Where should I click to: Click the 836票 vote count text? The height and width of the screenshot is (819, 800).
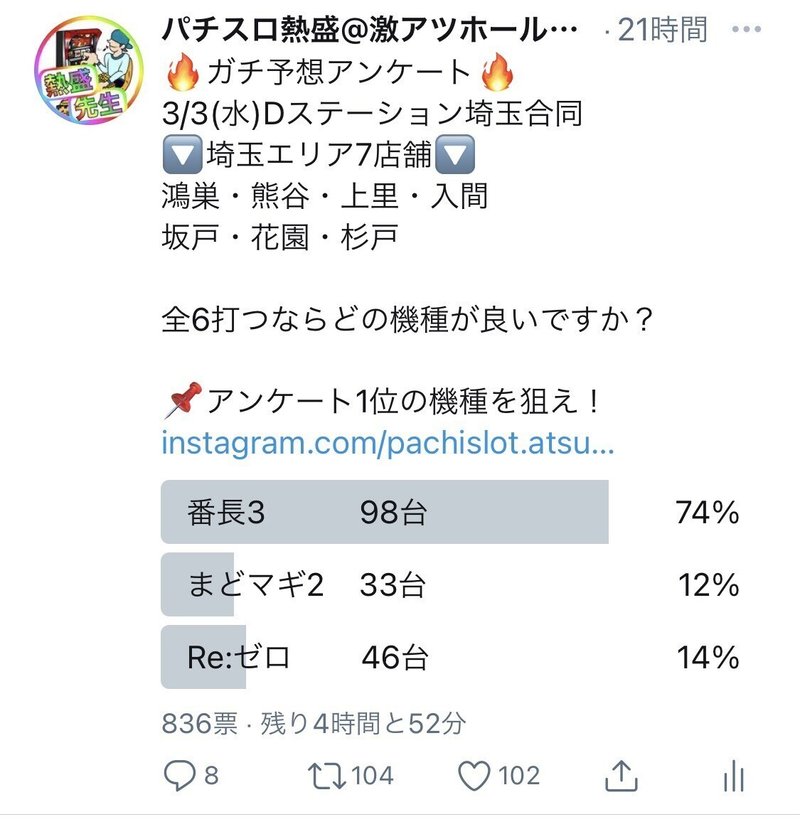pyautogui.click(x=200, y=723)
